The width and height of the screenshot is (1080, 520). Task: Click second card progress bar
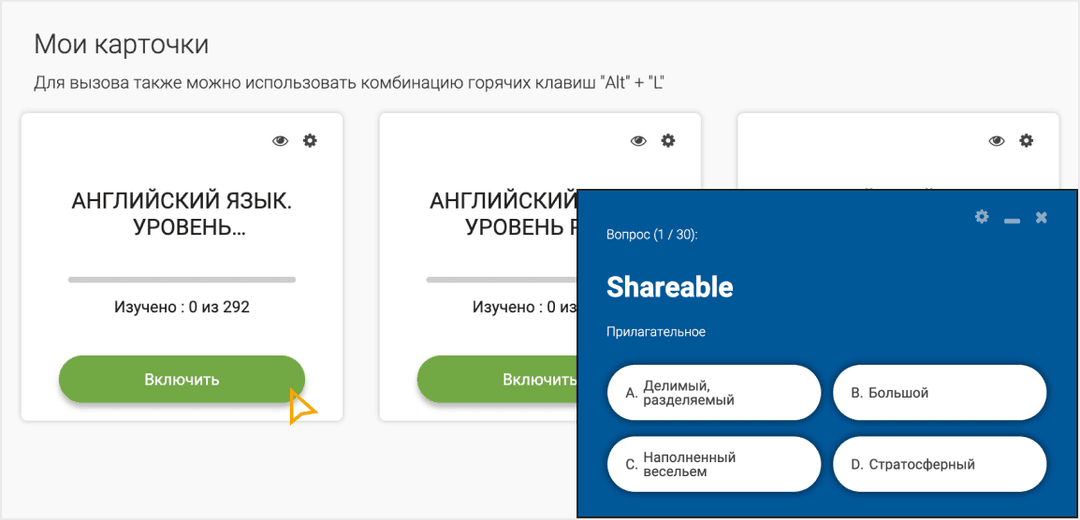(500, 280)
